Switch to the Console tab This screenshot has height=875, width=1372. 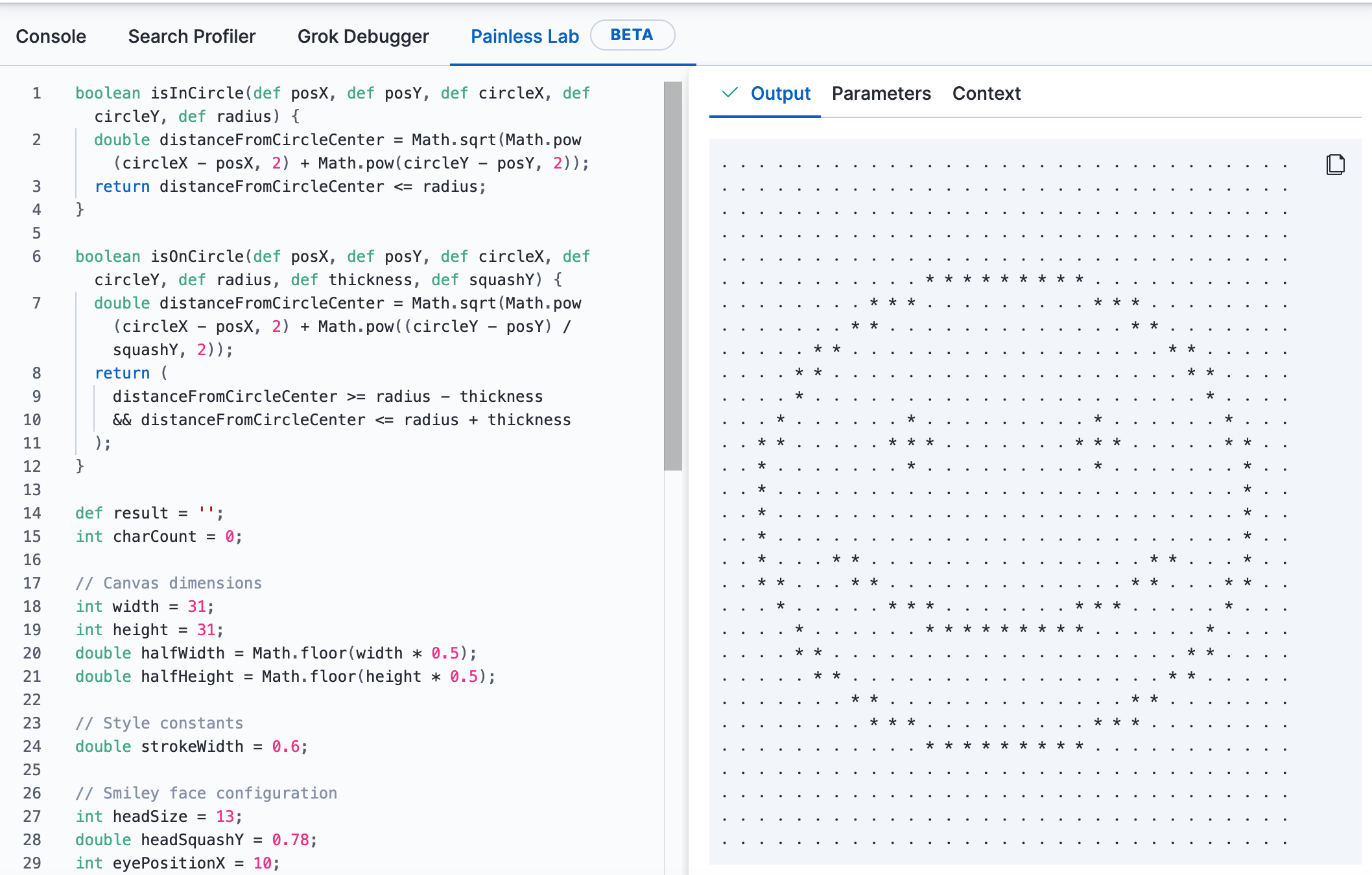coord(52,36)
